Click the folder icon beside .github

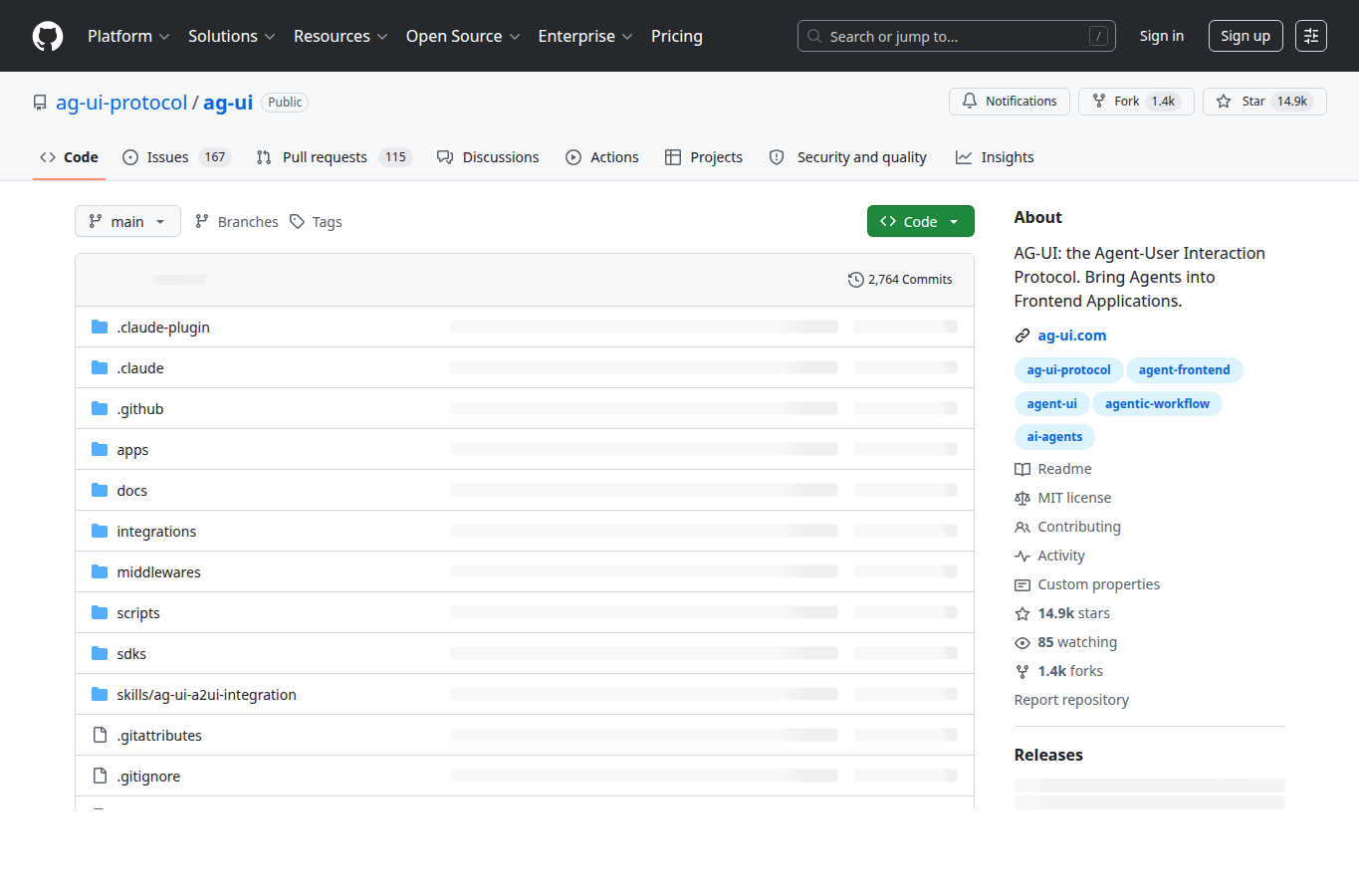pyautogui.click(x=100, y=408)
